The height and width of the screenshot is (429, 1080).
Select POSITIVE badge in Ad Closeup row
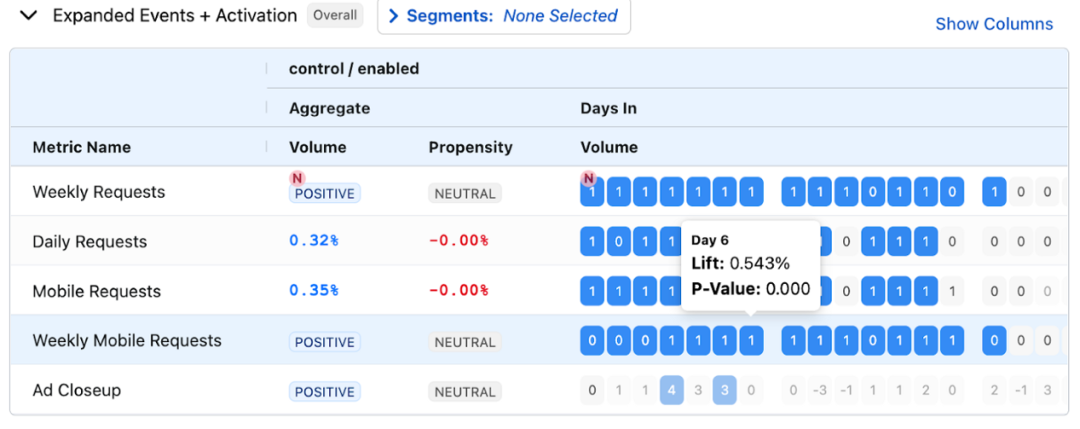325,392
